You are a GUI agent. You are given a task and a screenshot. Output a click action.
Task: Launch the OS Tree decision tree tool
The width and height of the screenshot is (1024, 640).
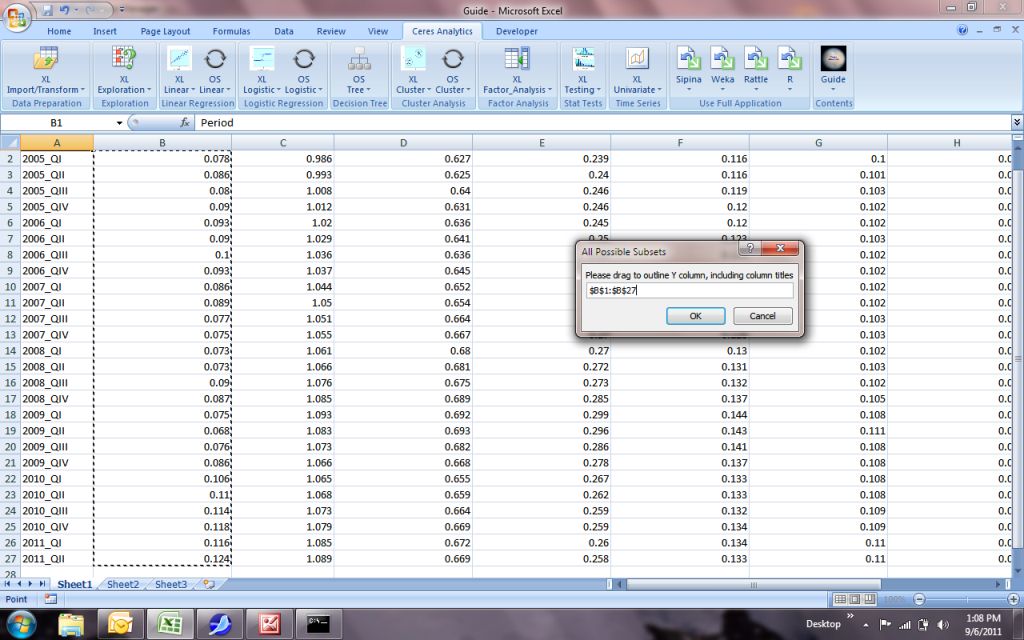359,70
